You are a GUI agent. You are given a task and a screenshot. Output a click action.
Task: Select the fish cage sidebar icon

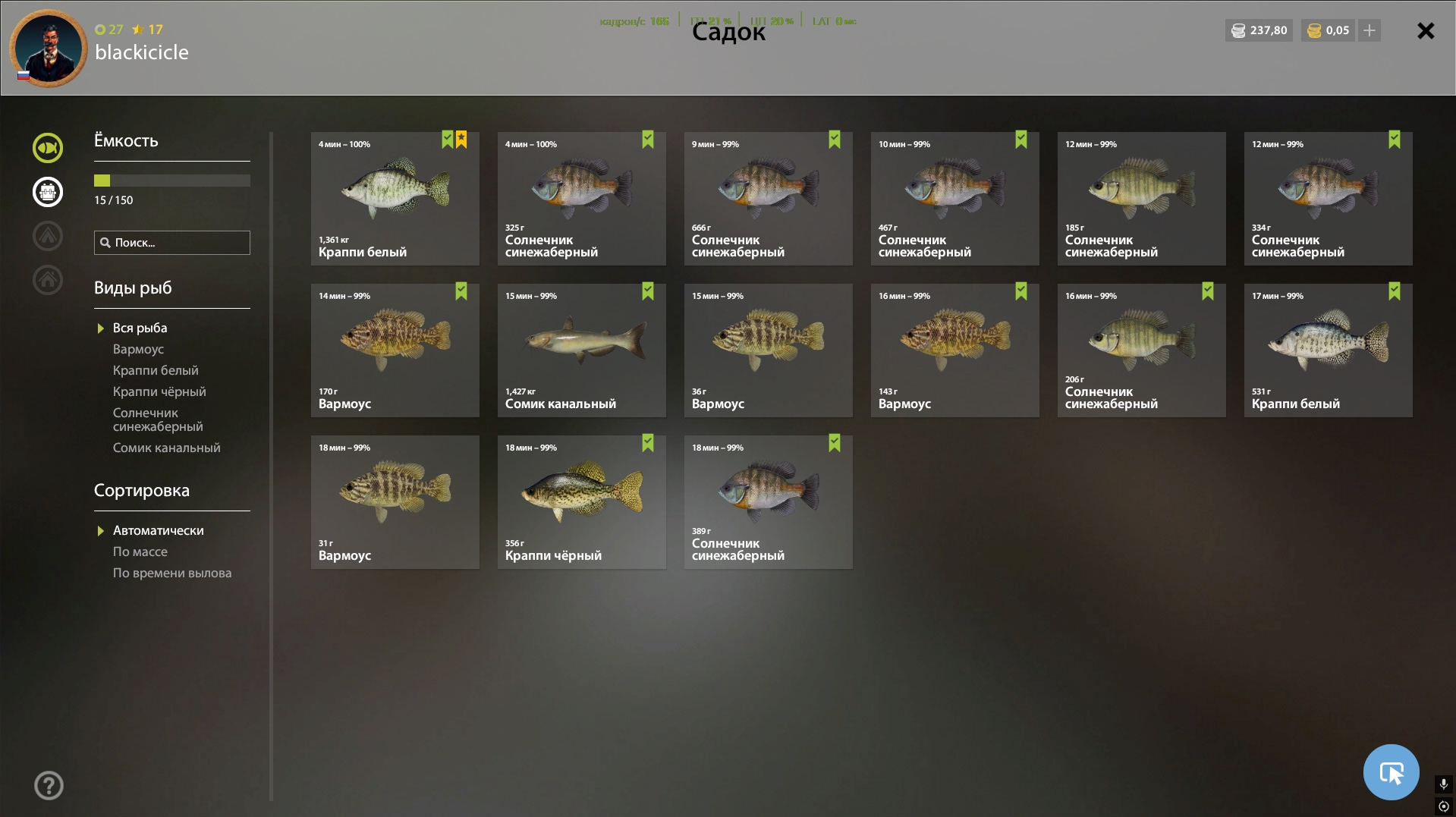[x=48, y=192]
